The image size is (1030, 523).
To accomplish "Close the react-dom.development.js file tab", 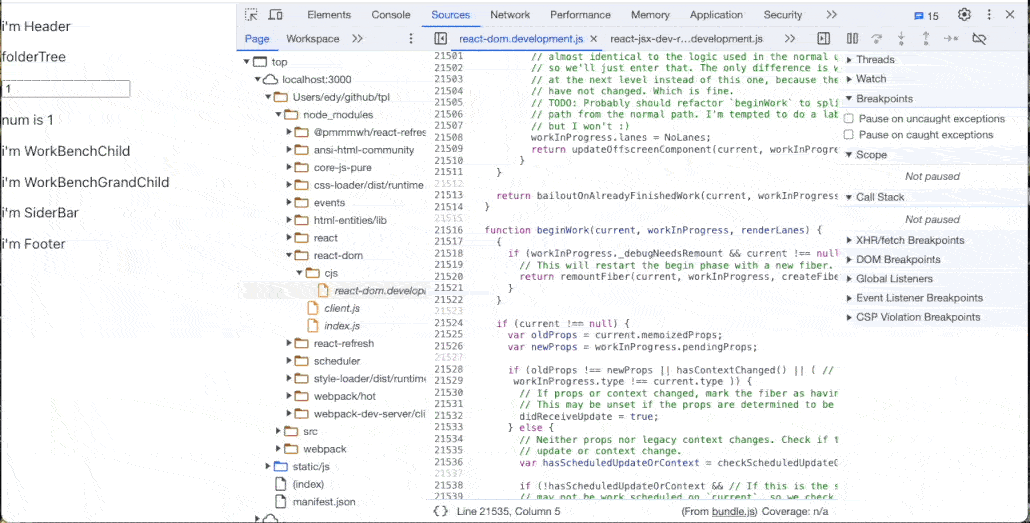I will [593, 39].
